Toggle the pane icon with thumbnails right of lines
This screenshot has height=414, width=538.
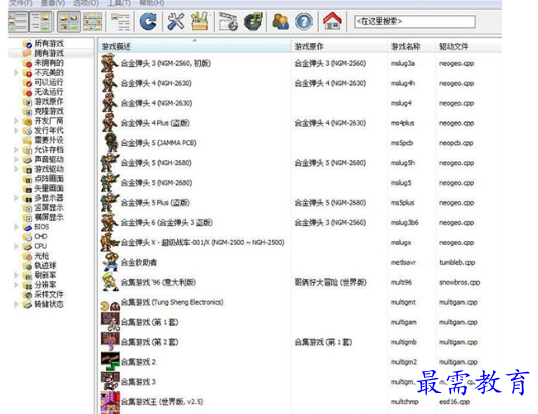pyautogui.click(x=41, y=22)
